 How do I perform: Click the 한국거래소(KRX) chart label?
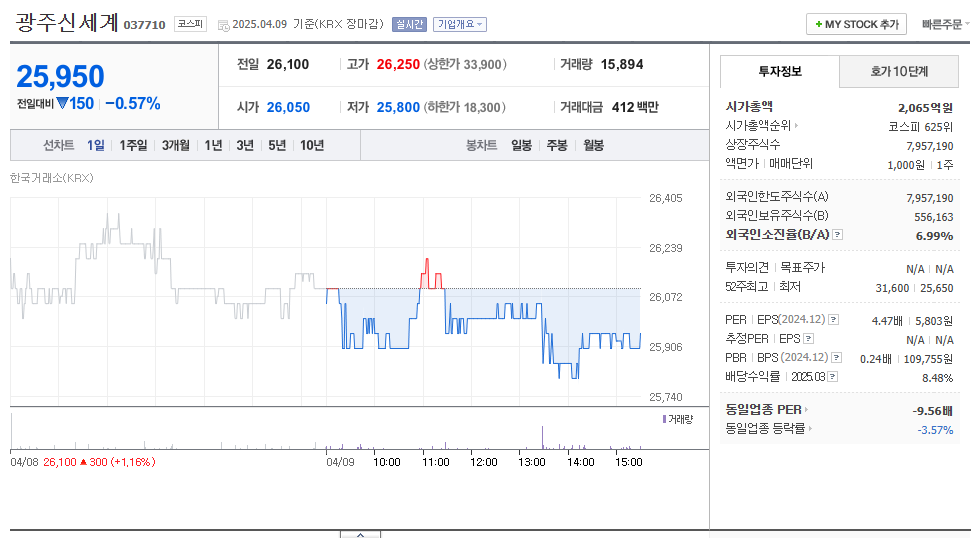point(52,178)
